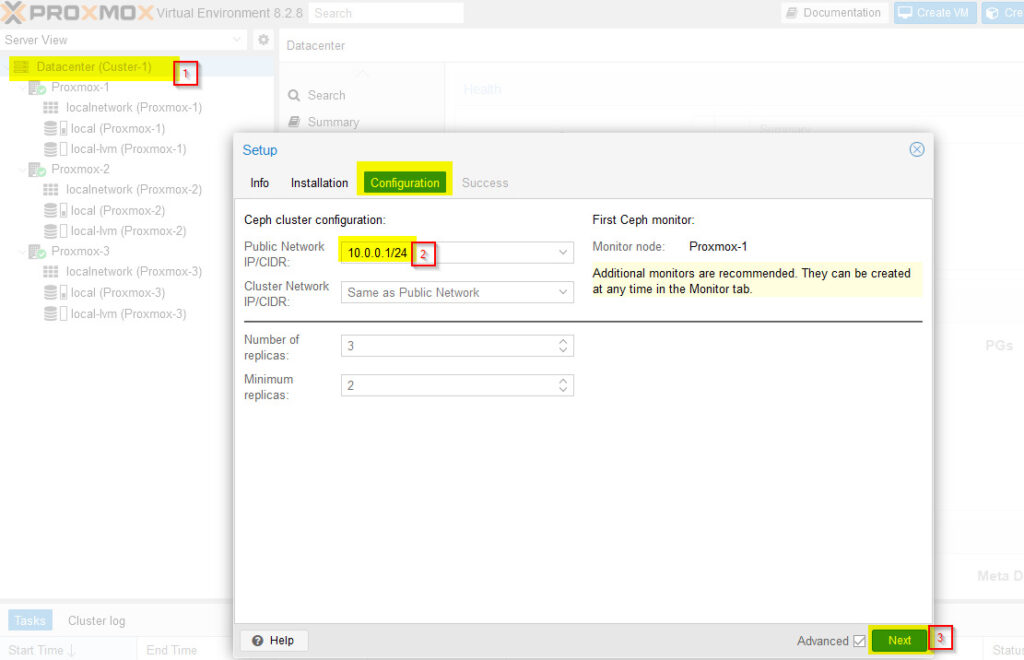Image resolution: width=1024 pixels, height=660 pixels.
Task: Click the local (Proxmox-1) storage icon
Action: tap(56, 129)
